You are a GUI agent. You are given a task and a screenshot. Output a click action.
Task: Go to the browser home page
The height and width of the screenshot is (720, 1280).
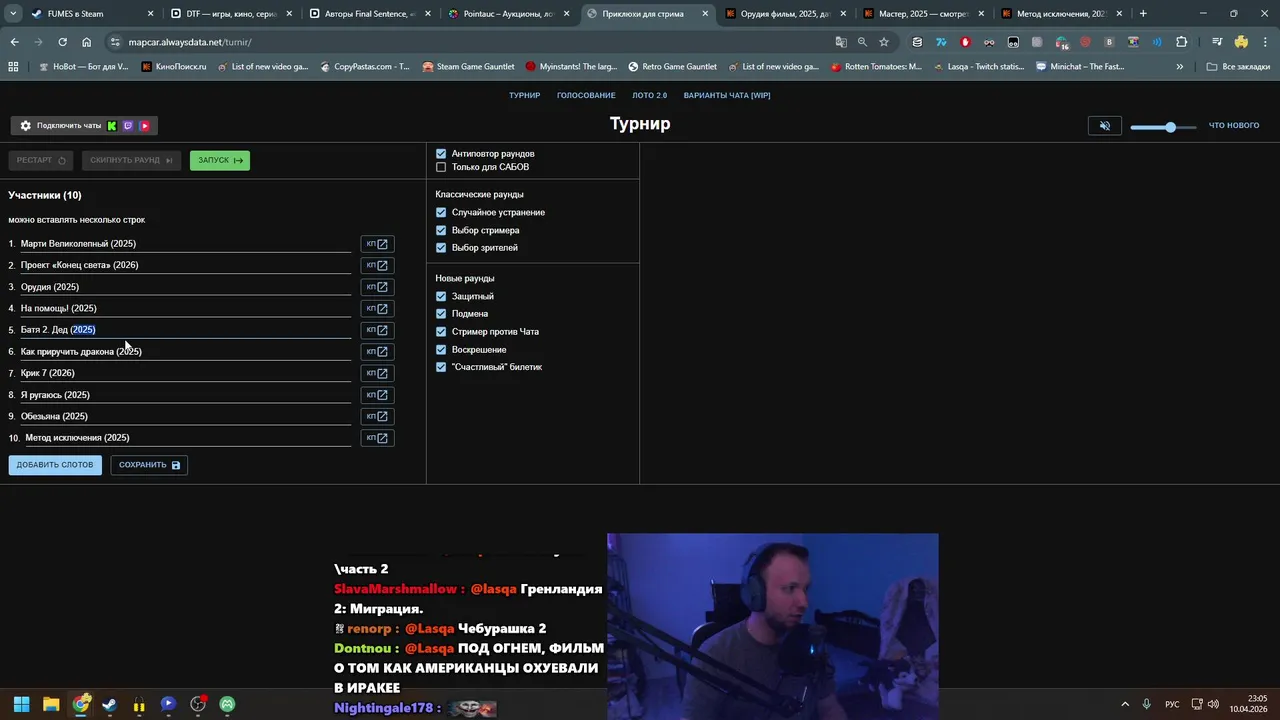[x=87, y=42]
